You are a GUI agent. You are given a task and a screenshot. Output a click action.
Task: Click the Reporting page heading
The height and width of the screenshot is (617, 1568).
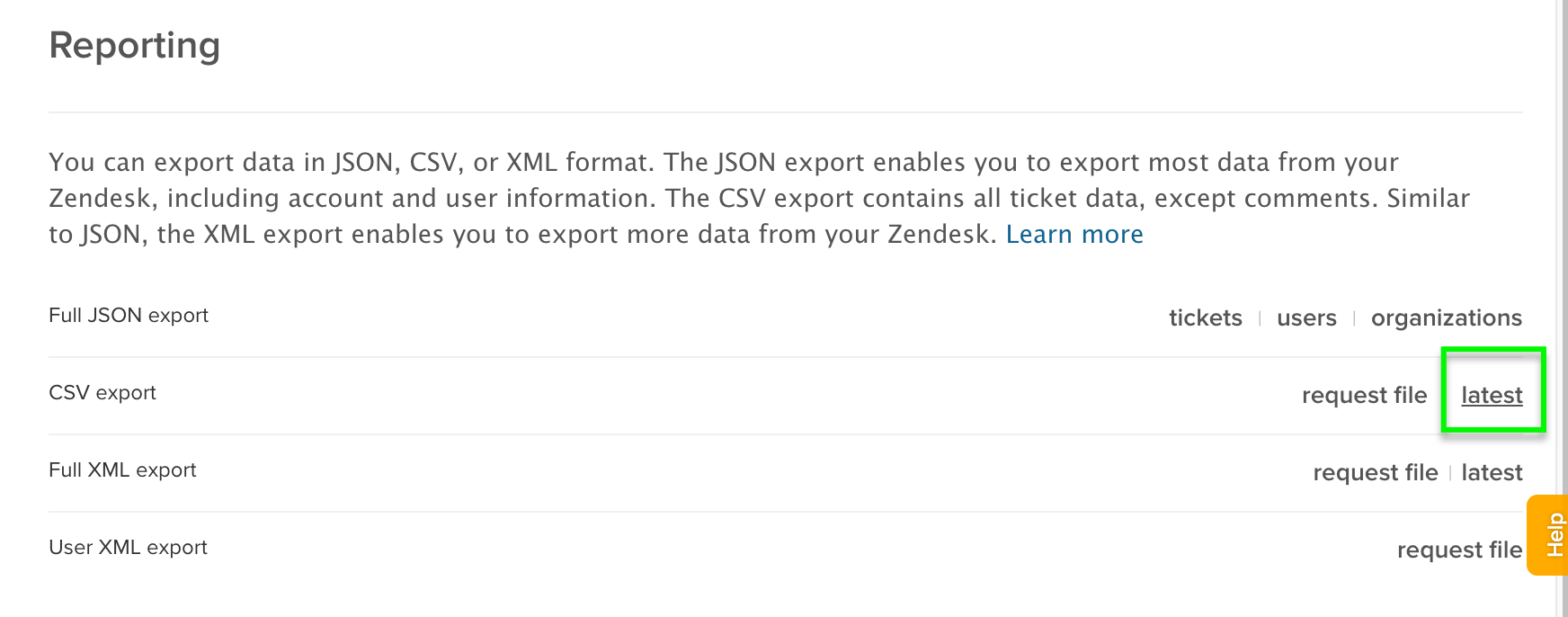135,46
